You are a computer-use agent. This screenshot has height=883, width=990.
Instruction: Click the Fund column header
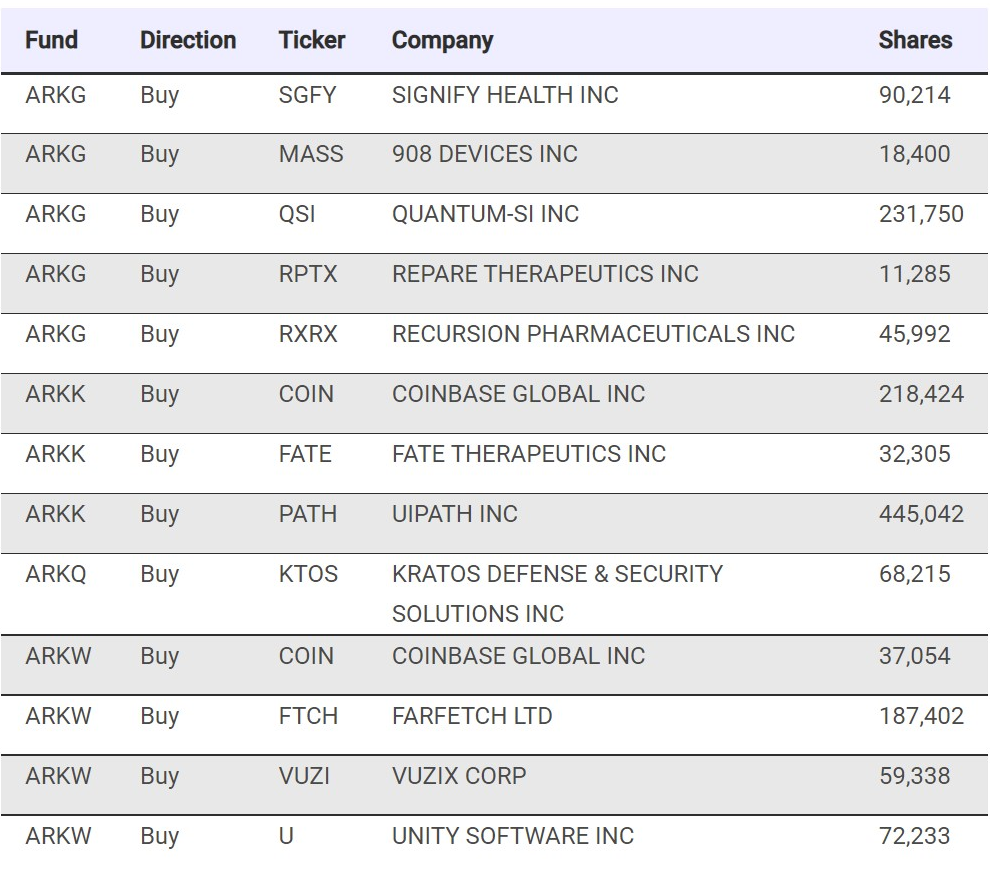point(52,41)
